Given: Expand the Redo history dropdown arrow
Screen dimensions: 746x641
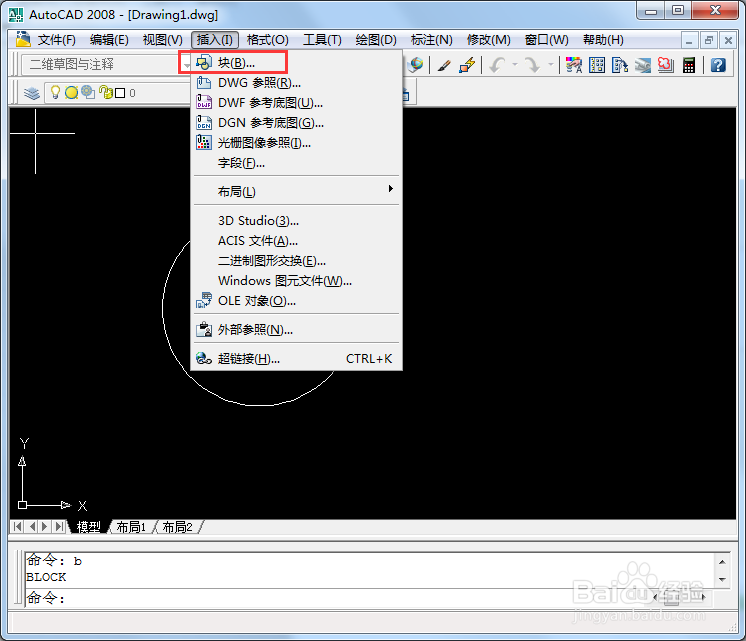Looking at the screenshot, I should point(550,64).
